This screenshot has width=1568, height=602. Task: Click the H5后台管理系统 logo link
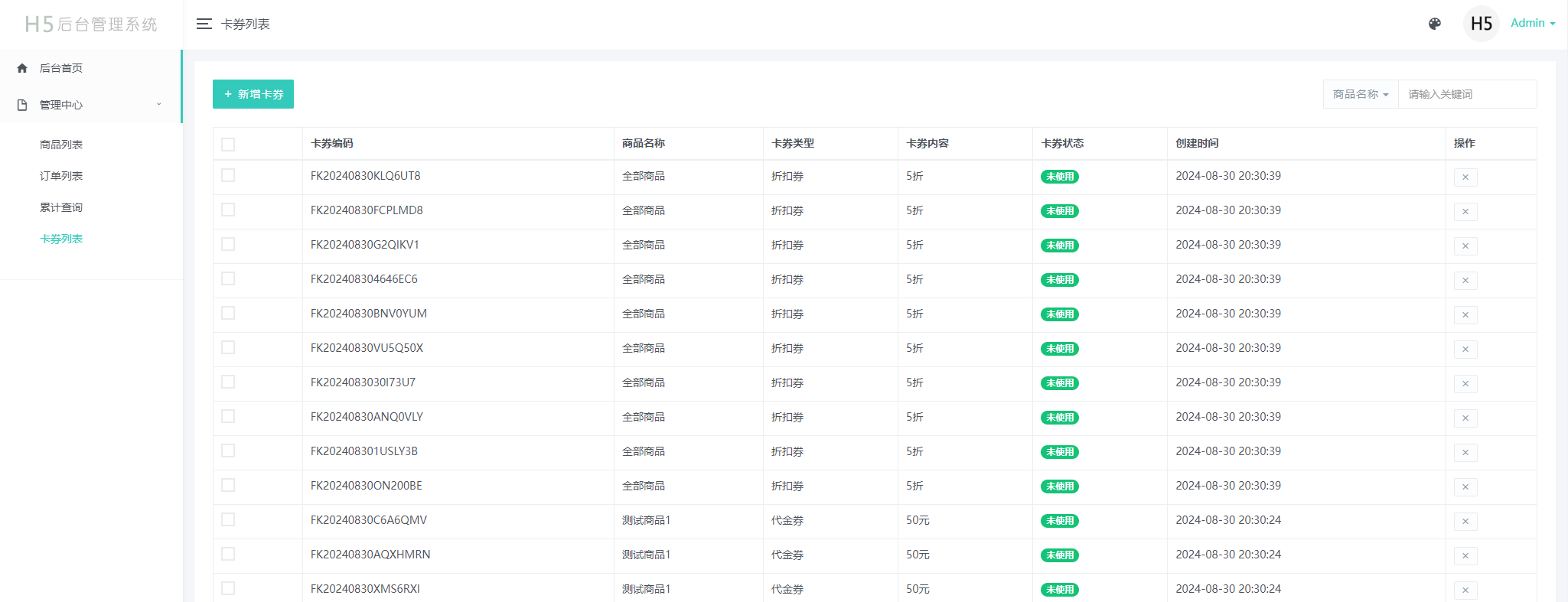click(x=91, y=24)
